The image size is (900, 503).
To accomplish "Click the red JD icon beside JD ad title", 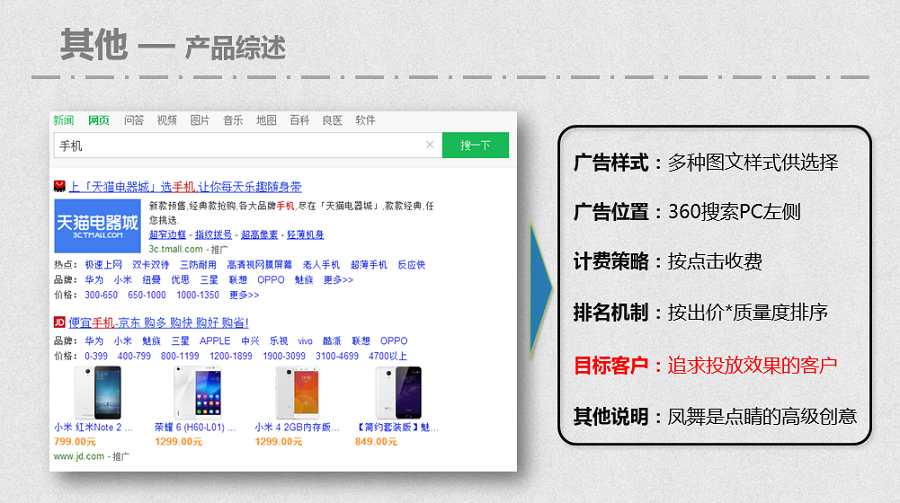I will click(59, 322).
